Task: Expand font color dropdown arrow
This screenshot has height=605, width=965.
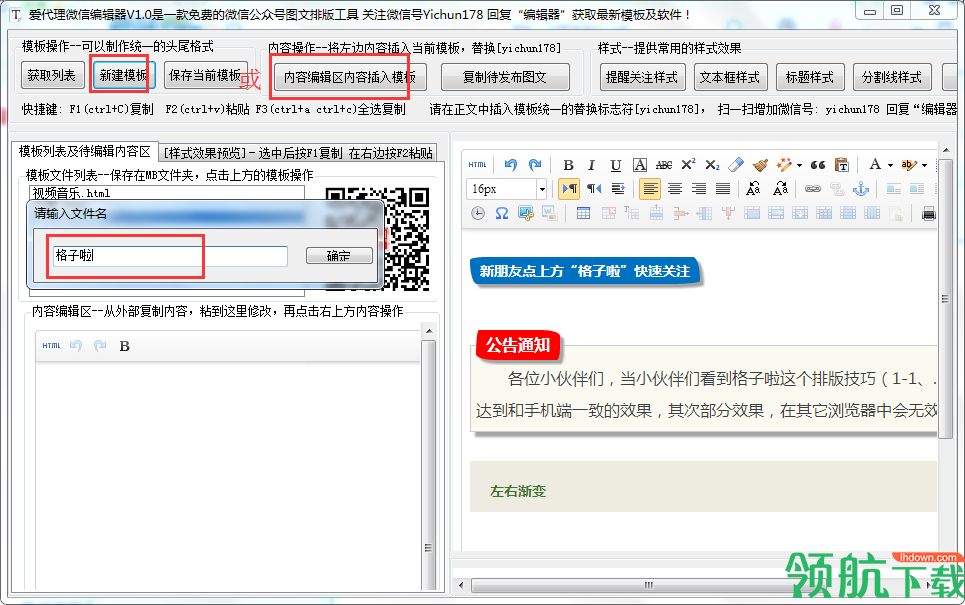Action: click(x=891, y=165)
